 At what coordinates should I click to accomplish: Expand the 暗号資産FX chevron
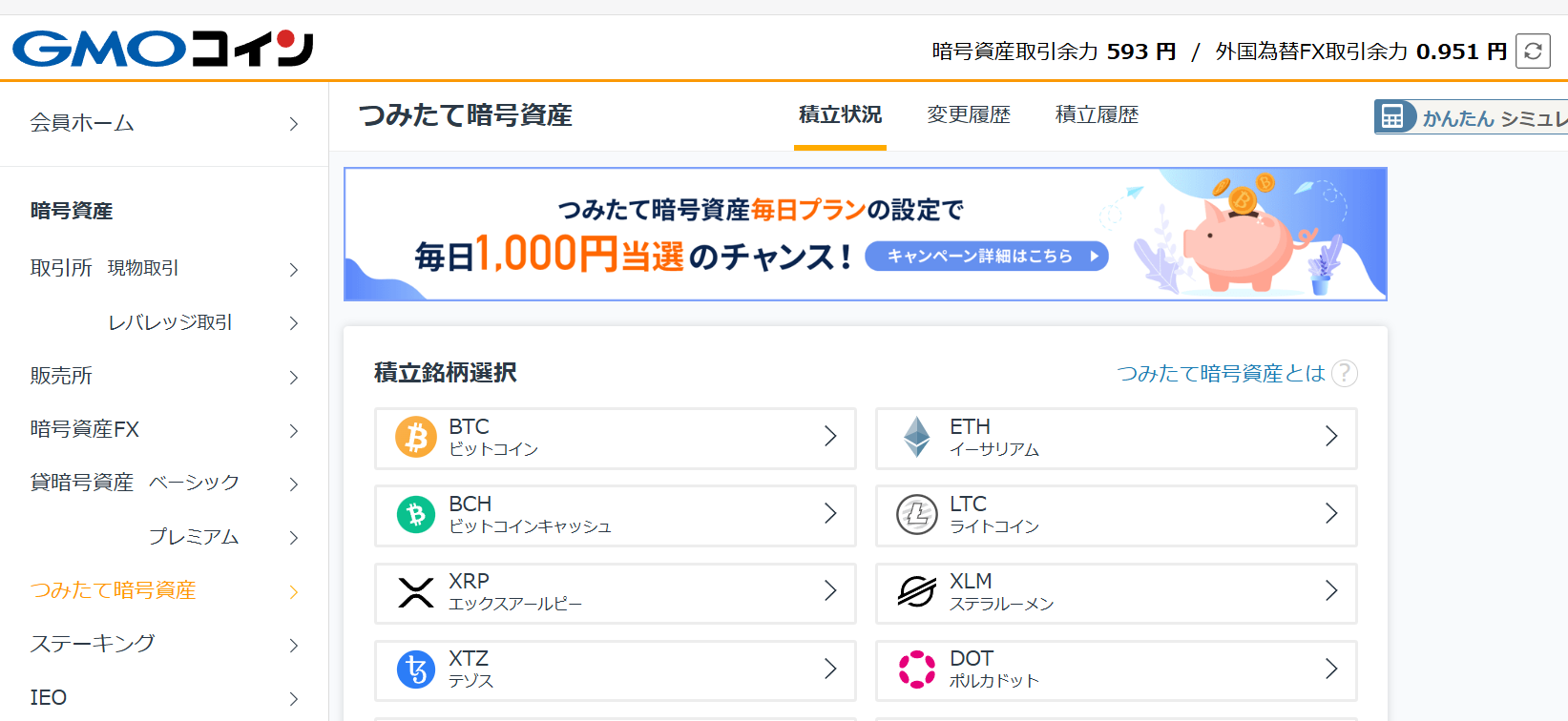(294, 431)
